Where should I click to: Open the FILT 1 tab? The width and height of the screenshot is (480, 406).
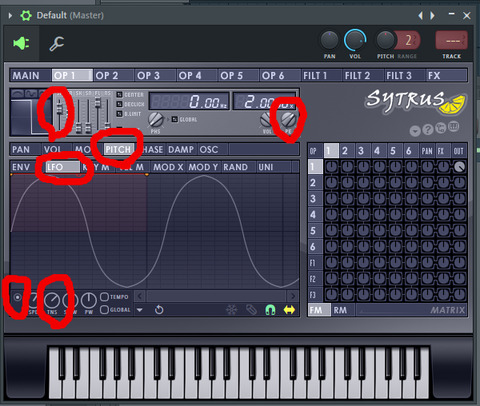point(322,75)
